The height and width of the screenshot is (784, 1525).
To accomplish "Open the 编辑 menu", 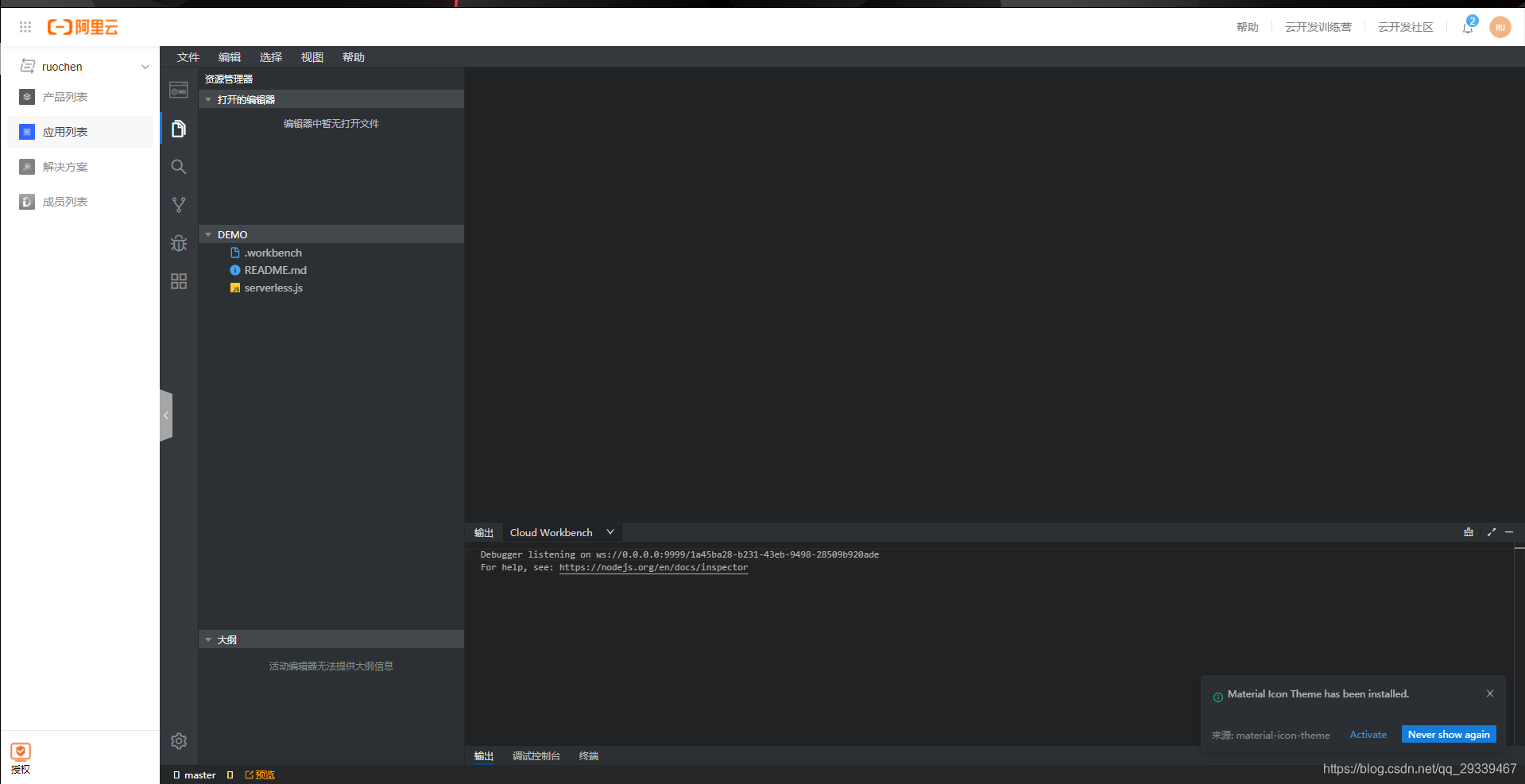I will tap(230, 57).
